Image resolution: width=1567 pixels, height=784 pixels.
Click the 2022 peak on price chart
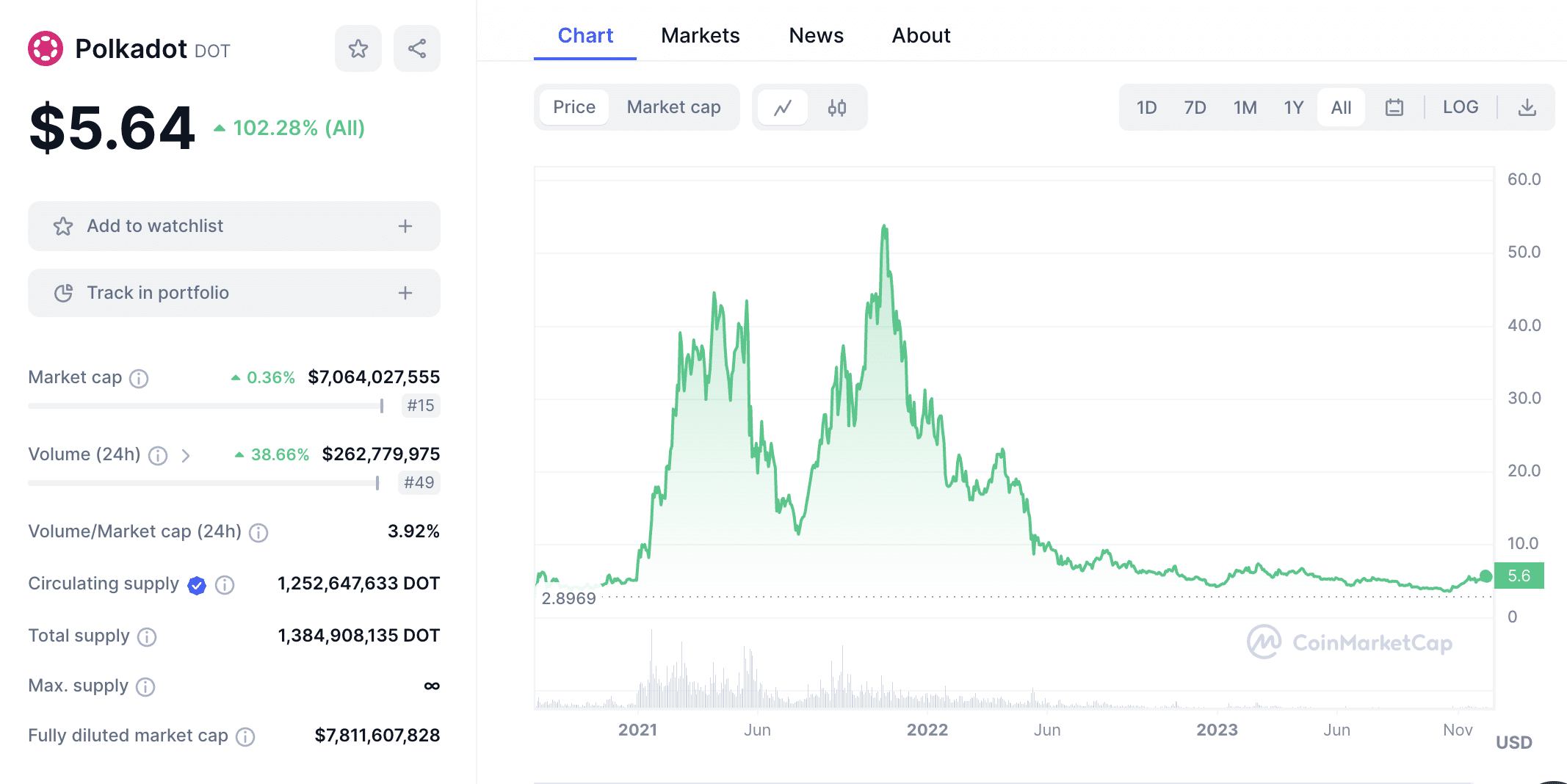pos(884,226)
